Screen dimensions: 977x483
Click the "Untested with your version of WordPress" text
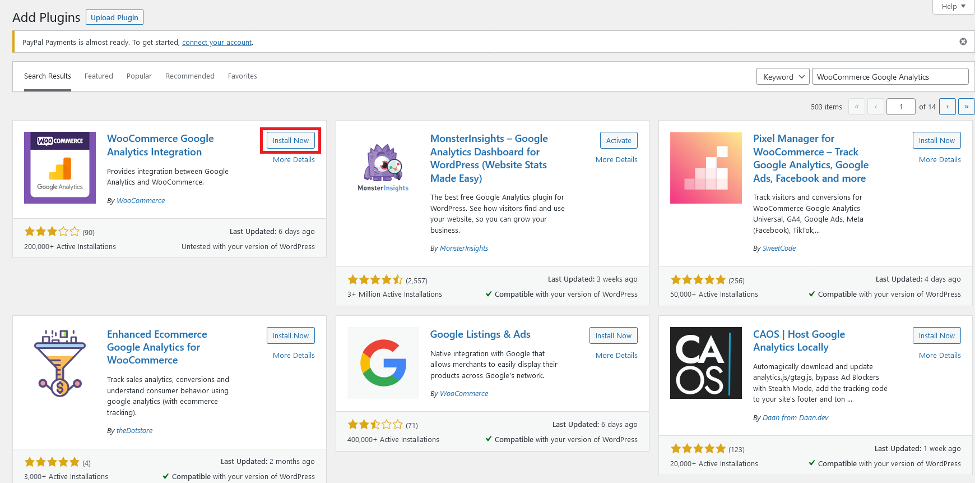(248, 246)
